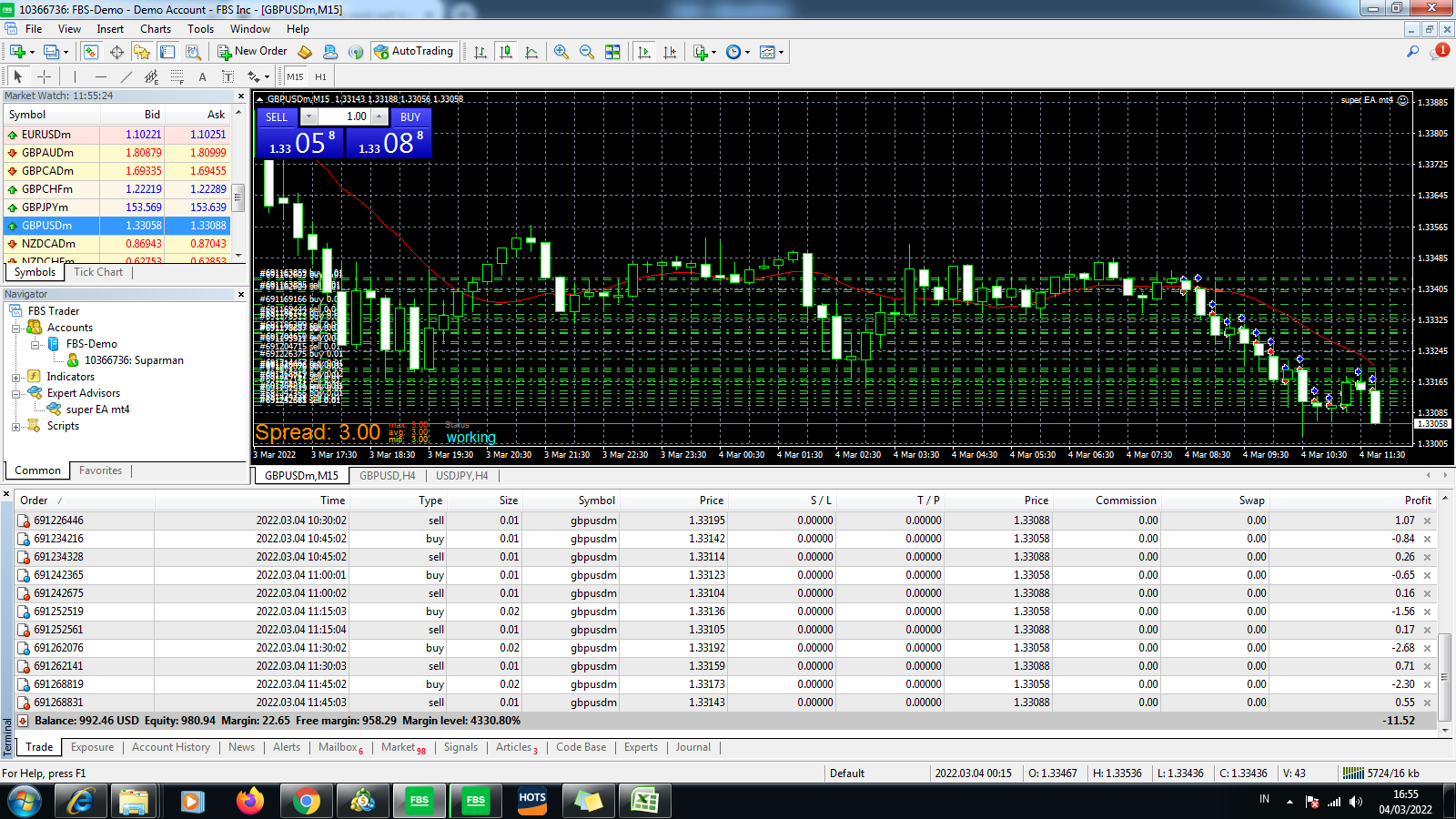Open the dropdown arrow beside Arrows tool

coord(267,77)
